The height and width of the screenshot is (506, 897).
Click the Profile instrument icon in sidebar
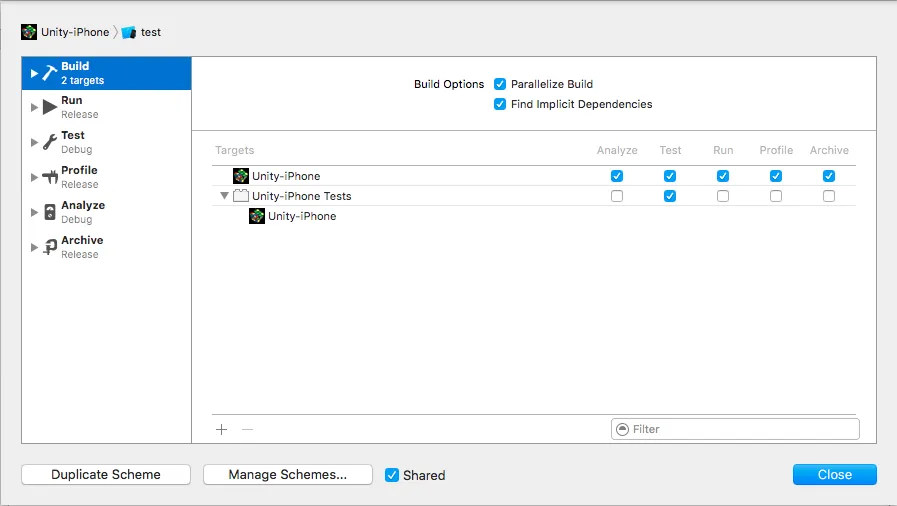pyautogui.click(x=50, y=177)
